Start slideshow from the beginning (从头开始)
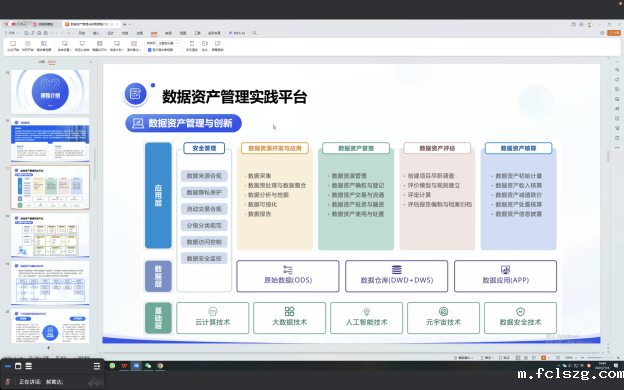The image size is (624, 390). coord(13,46)
